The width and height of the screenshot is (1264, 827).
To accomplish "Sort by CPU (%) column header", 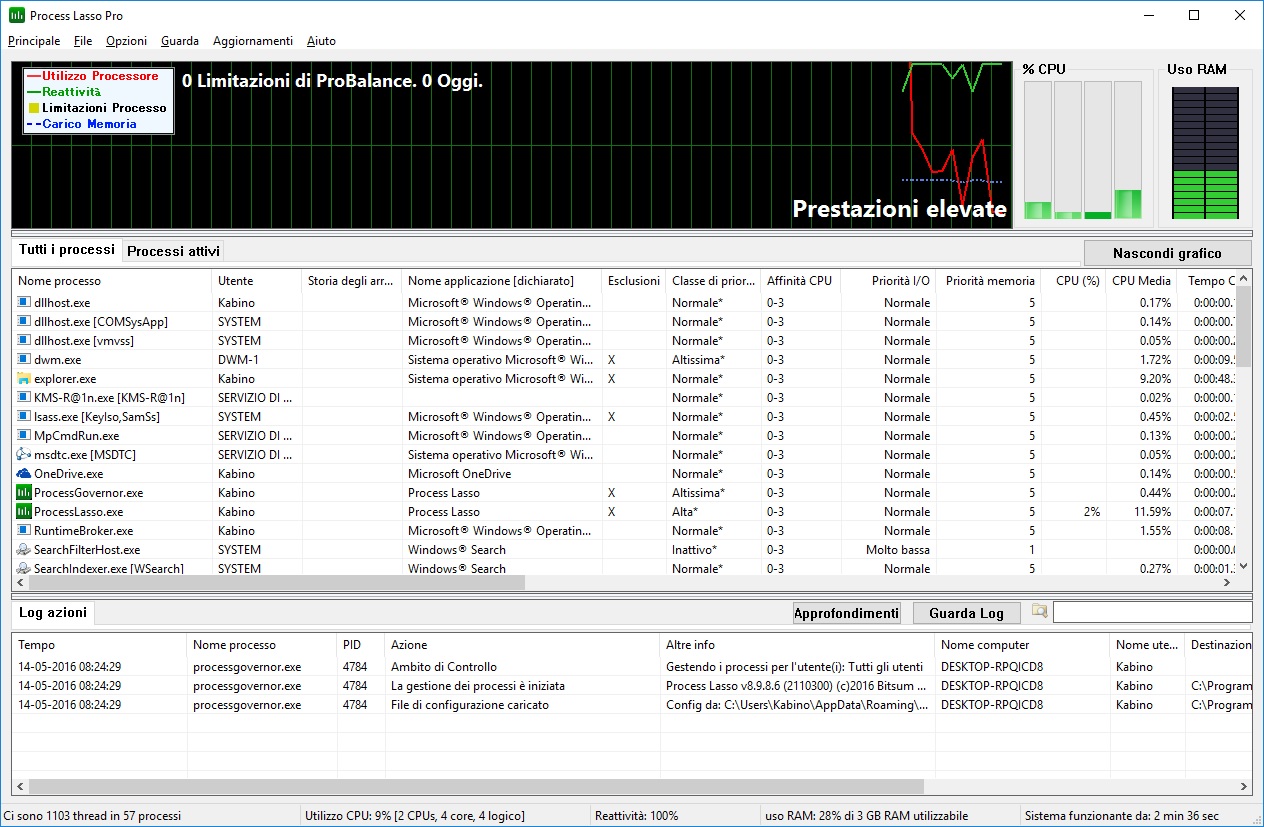I will [x=1072, y=281].
